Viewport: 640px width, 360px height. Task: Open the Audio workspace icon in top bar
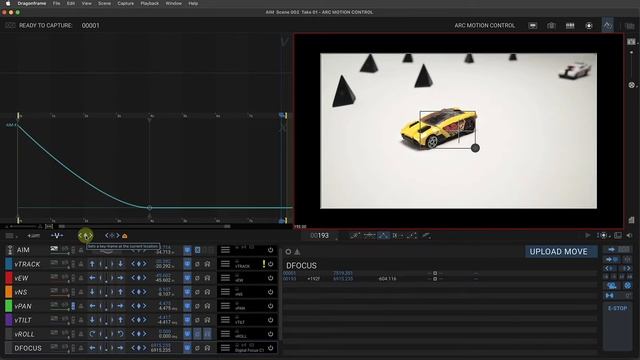589,25
